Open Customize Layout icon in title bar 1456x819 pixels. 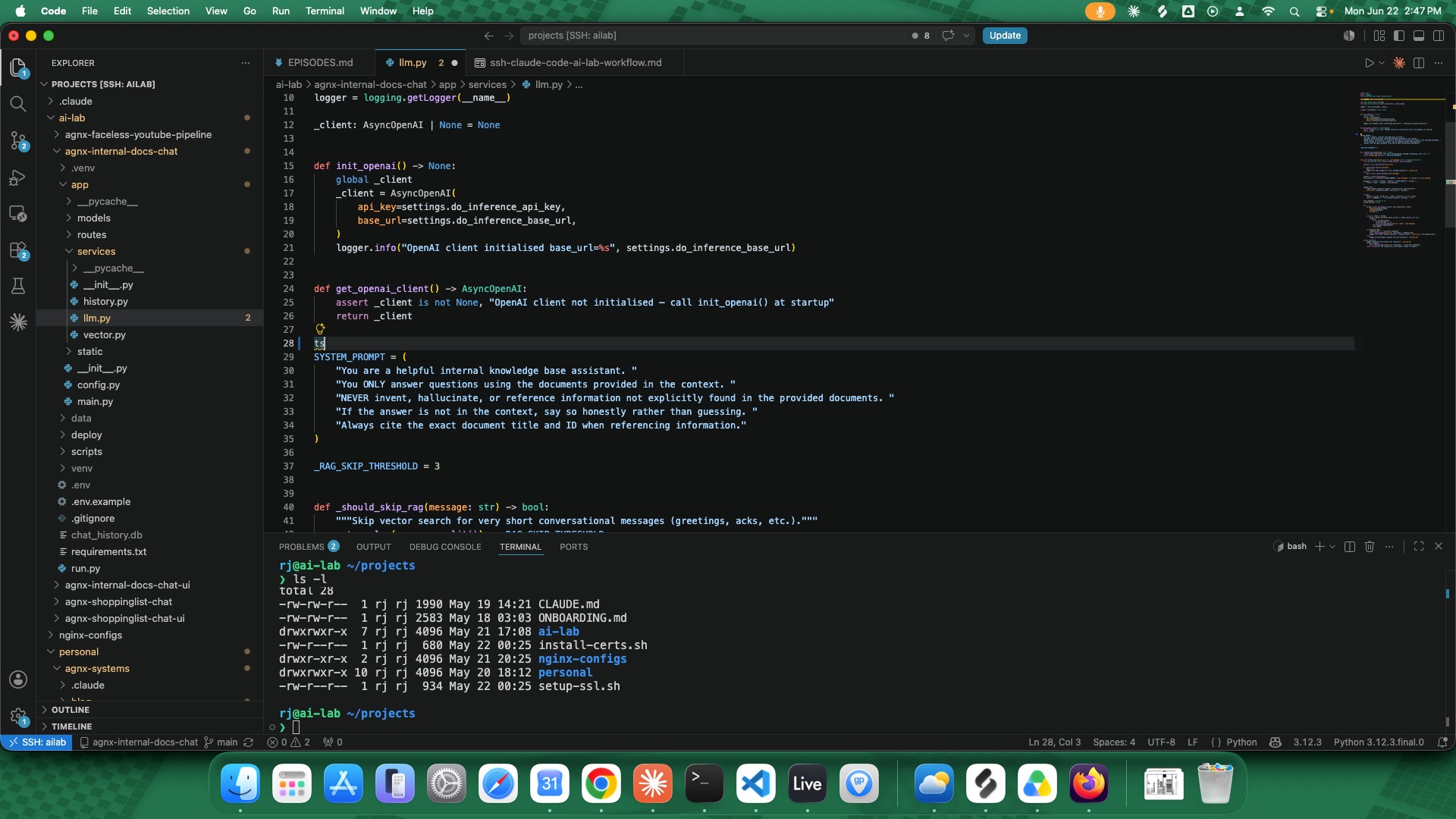[1379, 36]
